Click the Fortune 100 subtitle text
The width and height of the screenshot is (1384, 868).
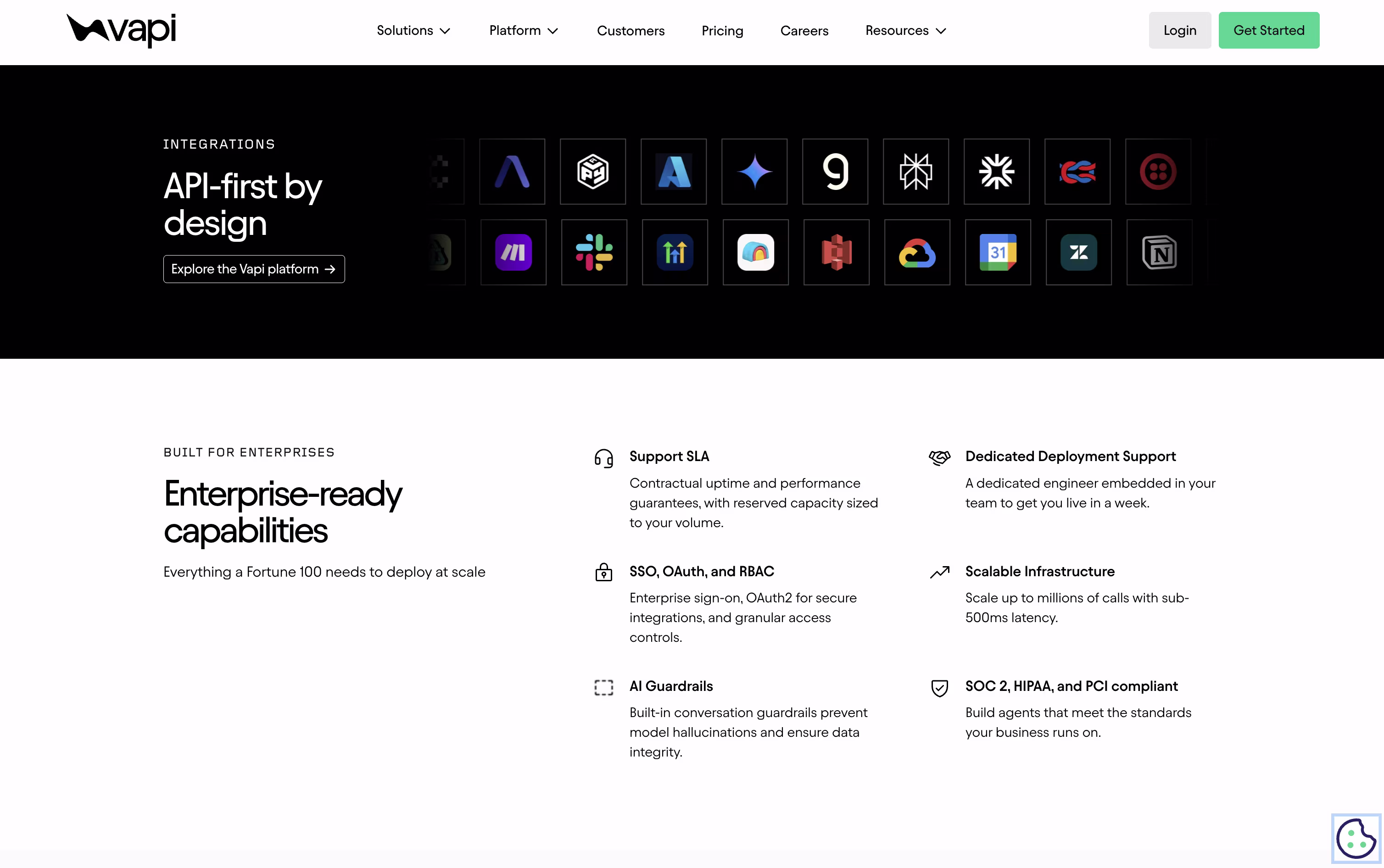pyautogui.click(x=324, y=572)
